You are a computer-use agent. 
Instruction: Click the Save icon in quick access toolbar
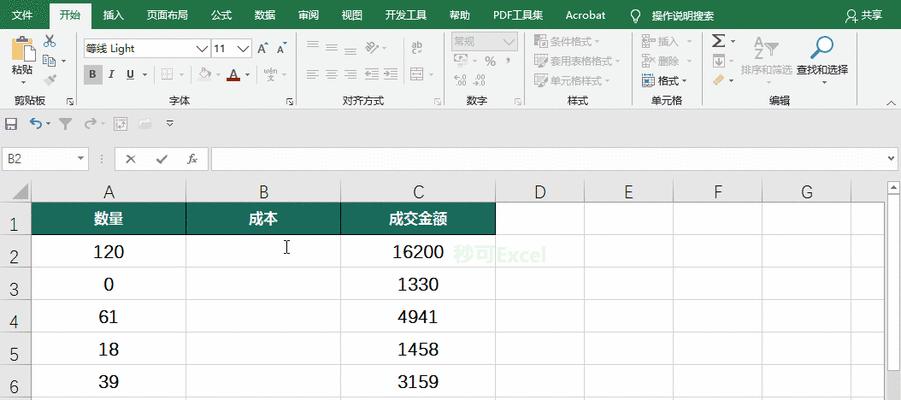pos(11,124)
